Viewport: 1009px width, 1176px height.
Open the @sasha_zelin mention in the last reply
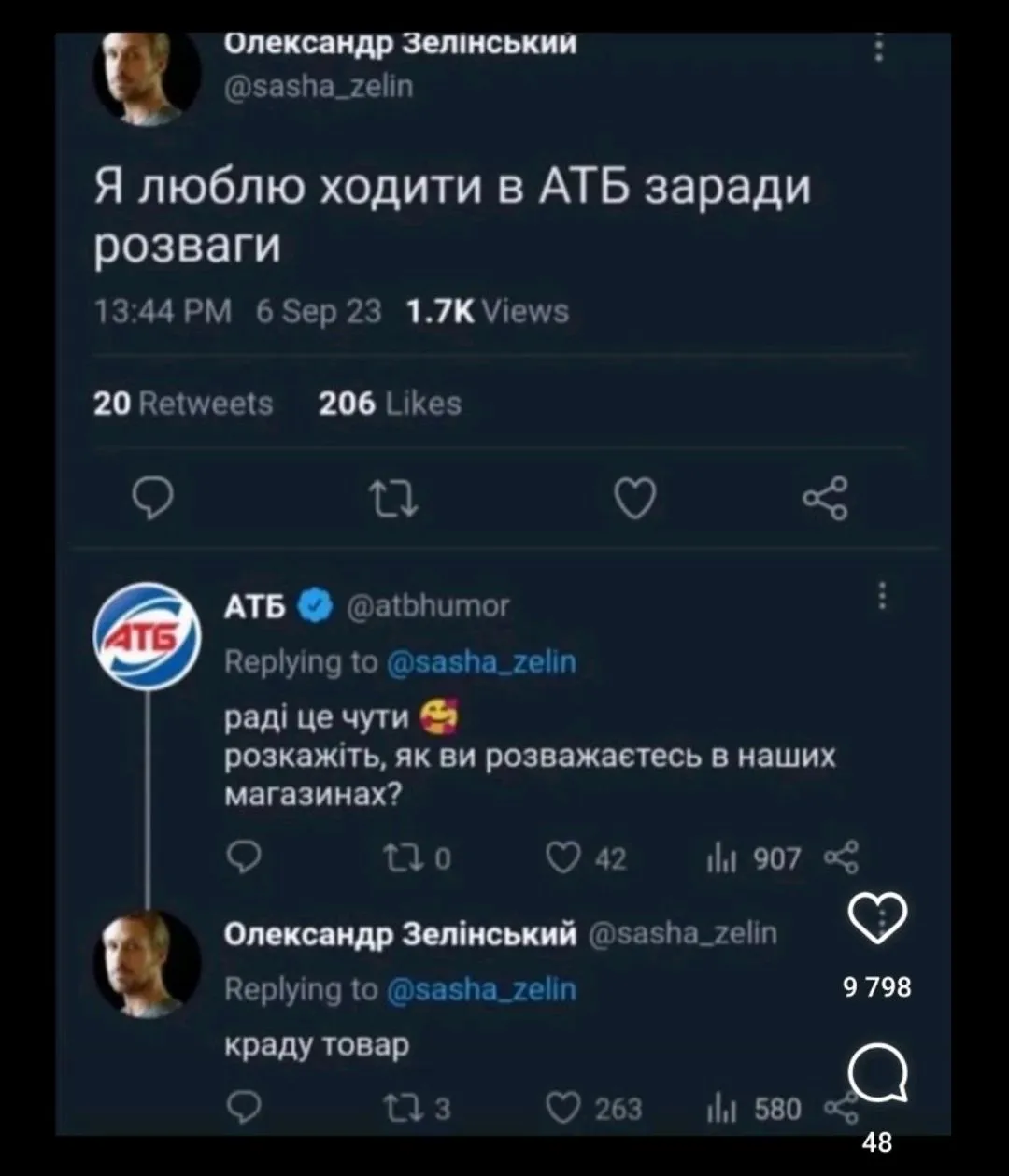pyautogui.click(x=481, y=989)
